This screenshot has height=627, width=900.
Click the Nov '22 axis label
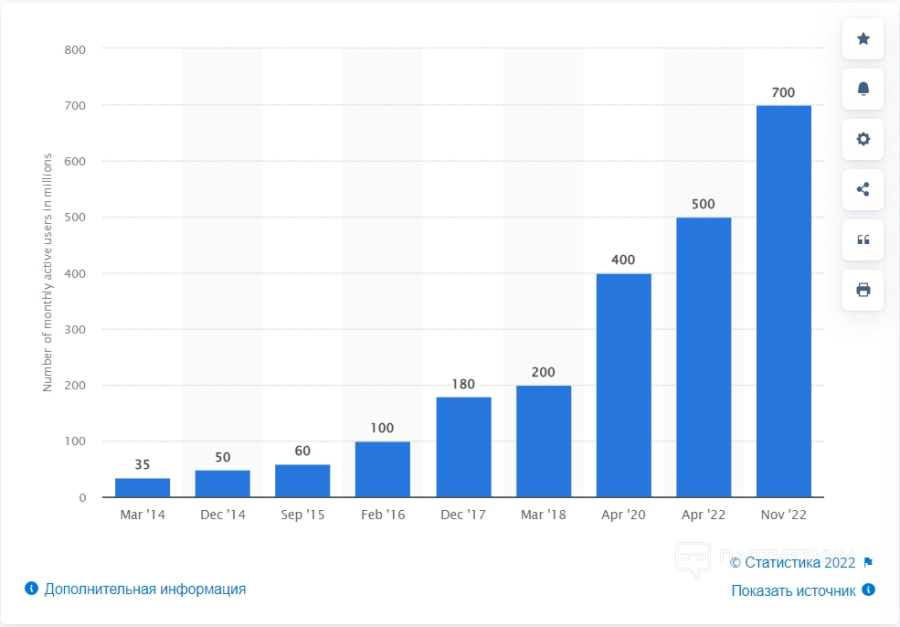click(x=783, y=514)
